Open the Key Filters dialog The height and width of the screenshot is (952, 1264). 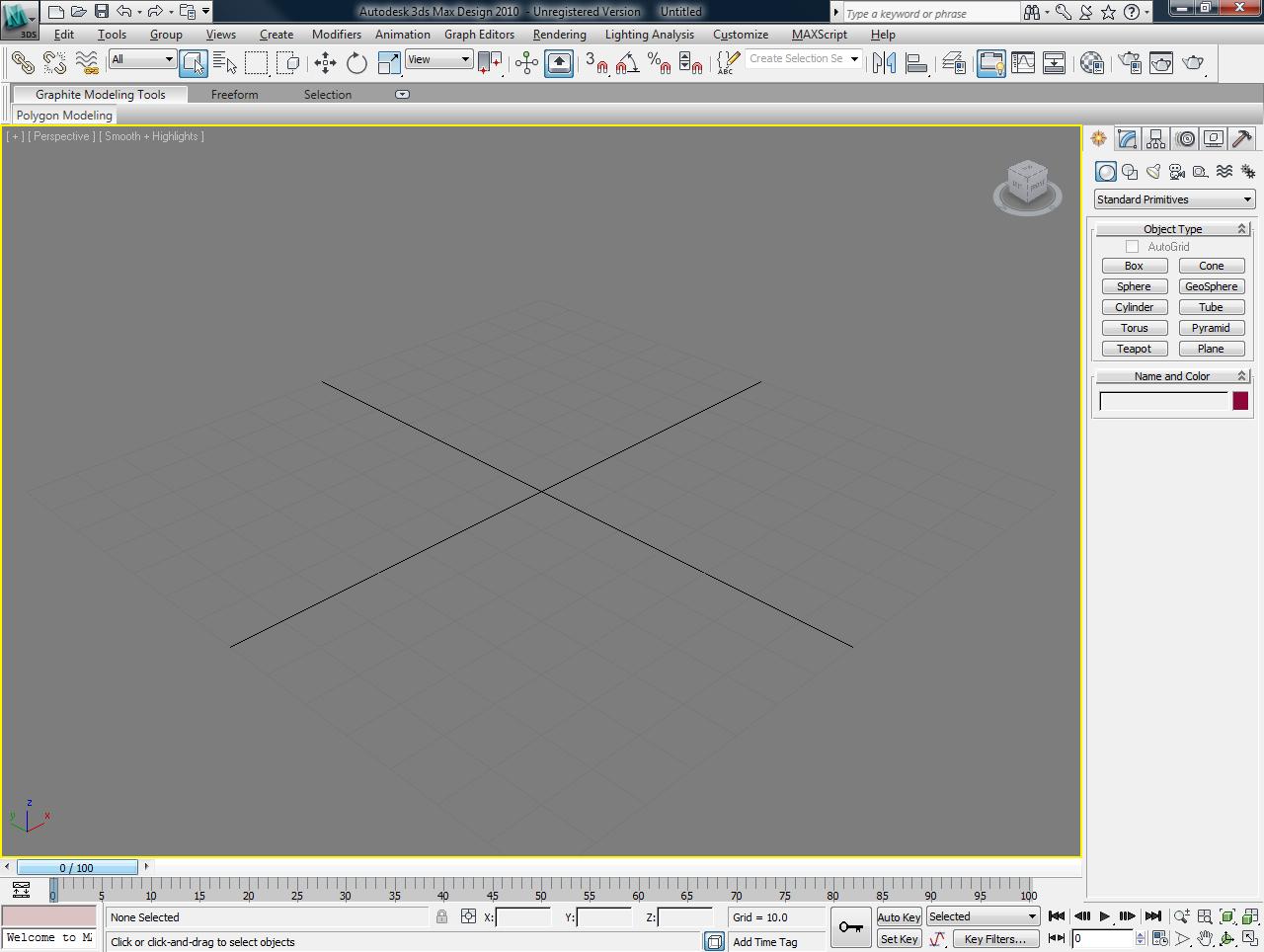[x=994, y=939]
